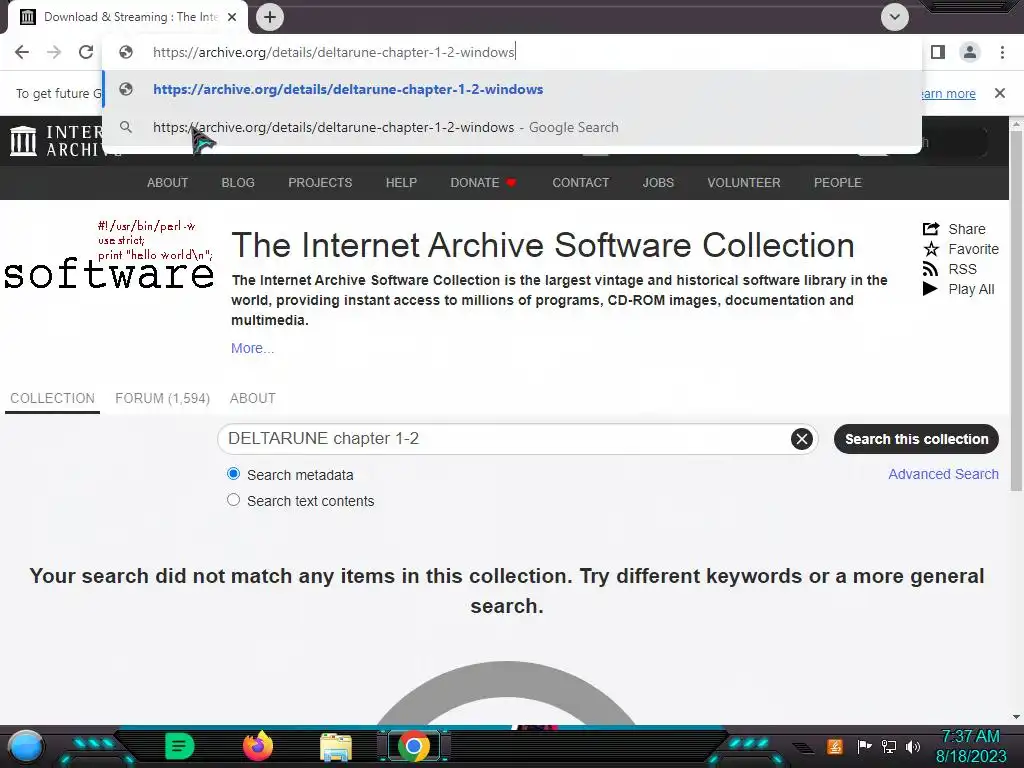
Task: Click the Learn more link in infobar
Action: pos(949,93)
